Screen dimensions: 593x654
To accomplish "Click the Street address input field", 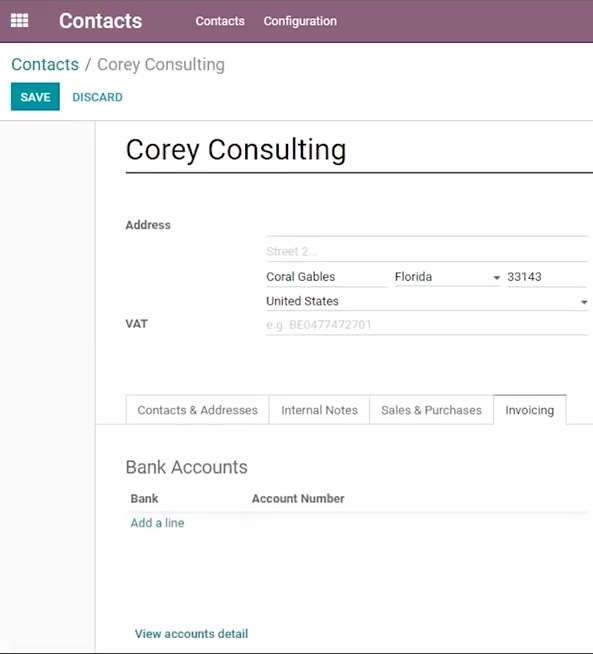I will tap(427, 226).
